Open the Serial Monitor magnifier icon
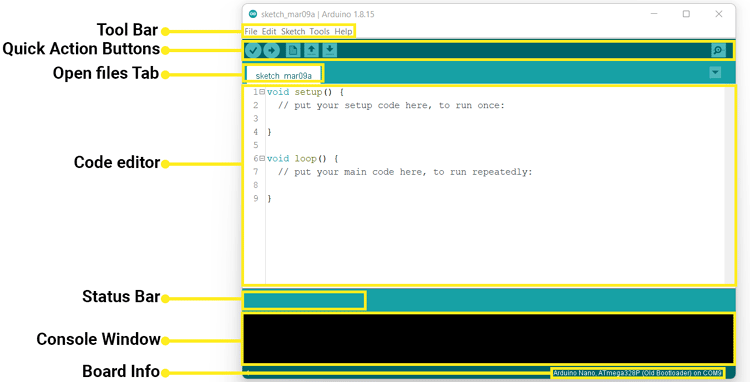750x382 pixels. [x=718, y=50]
